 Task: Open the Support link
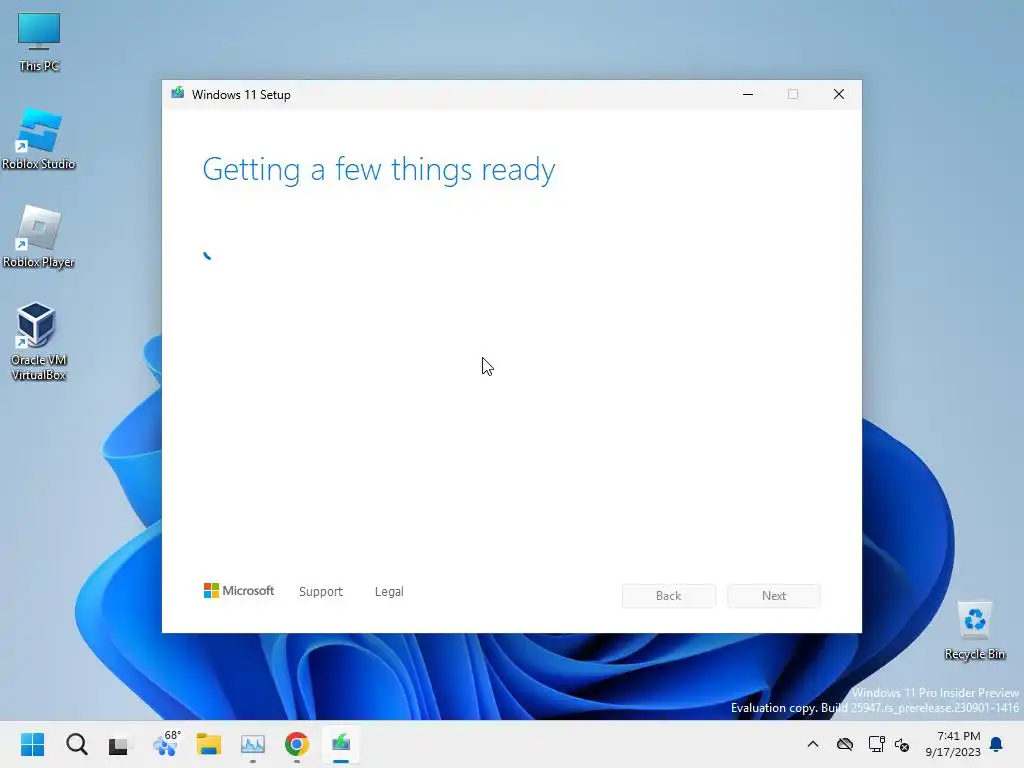coord(321,592)
